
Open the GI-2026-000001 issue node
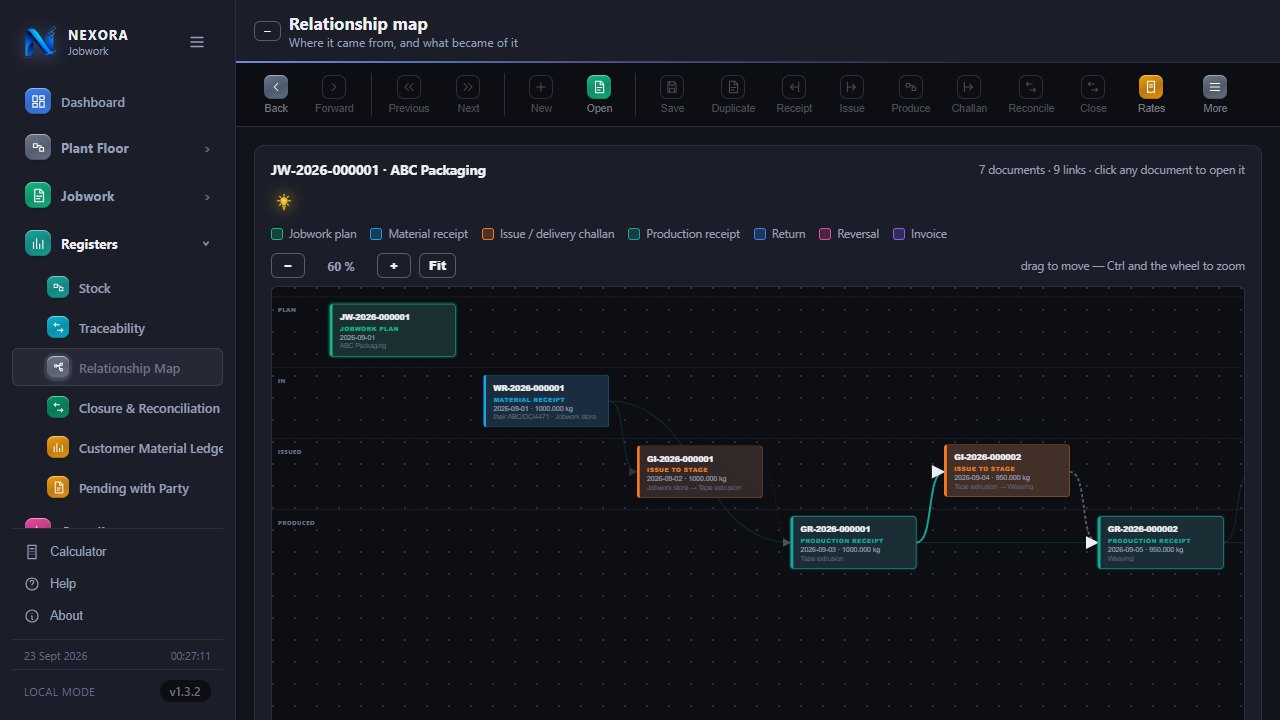(700, 472)
